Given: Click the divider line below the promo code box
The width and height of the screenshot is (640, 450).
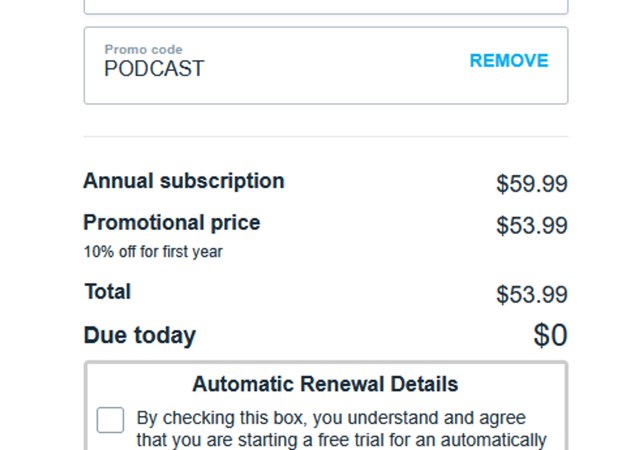Looking at the screenshot, I should [x=326, y=137].
